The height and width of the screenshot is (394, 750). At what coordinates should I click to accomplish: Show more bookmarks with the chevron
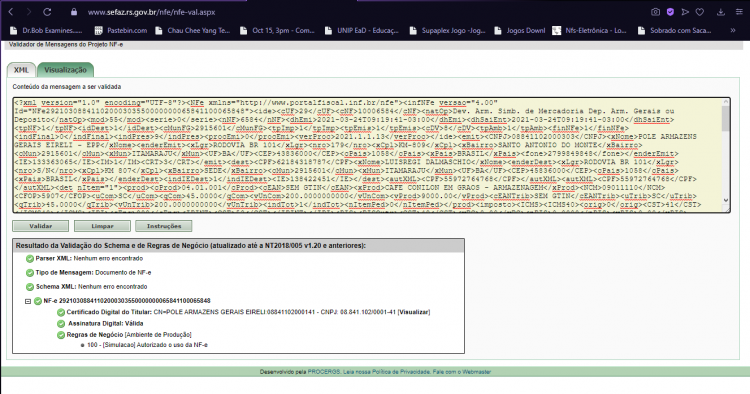click(732, 30)
